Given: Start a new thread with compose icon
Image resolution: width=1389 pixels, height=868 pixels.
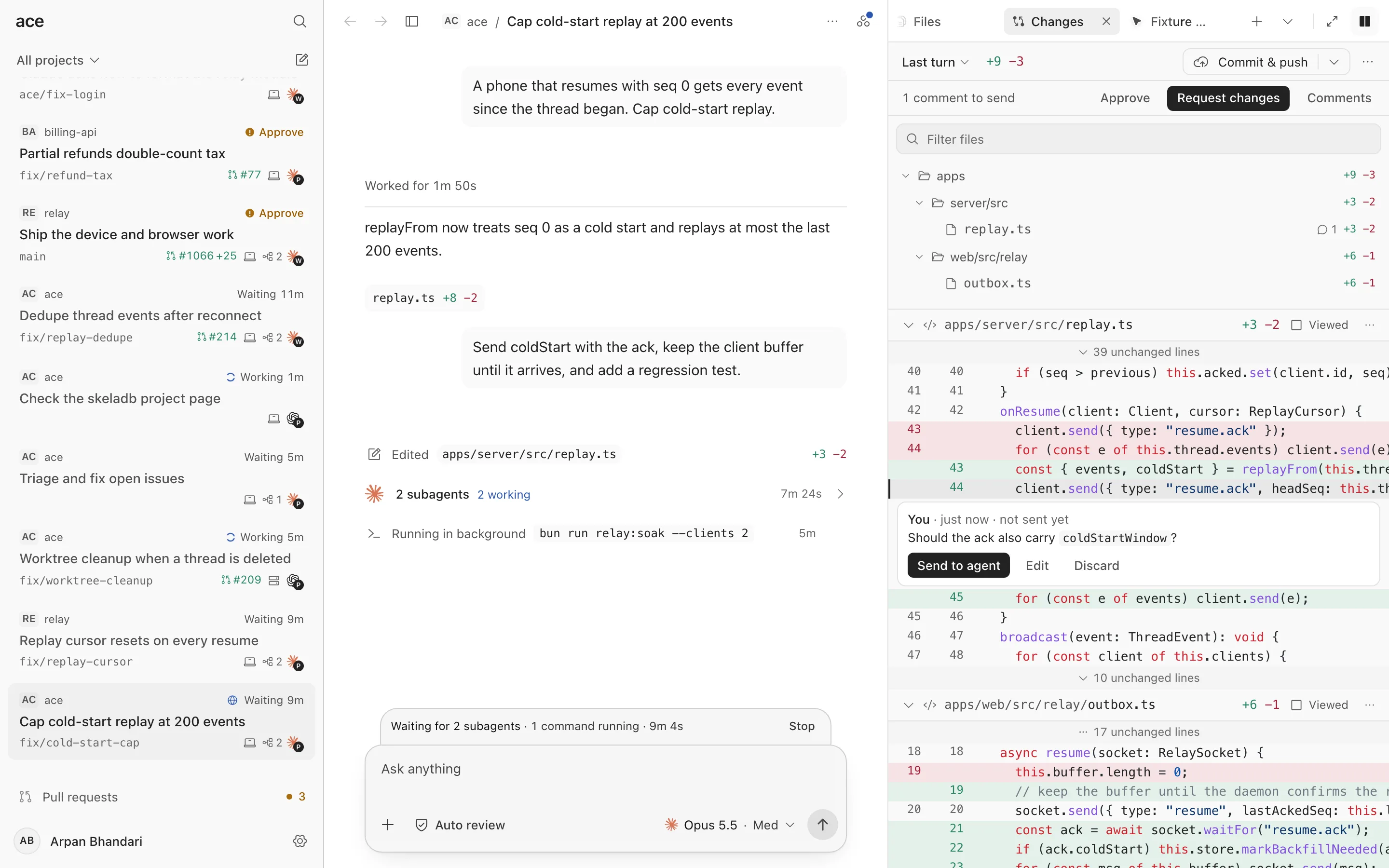Looking at the screenshot, I should point(302,60).
